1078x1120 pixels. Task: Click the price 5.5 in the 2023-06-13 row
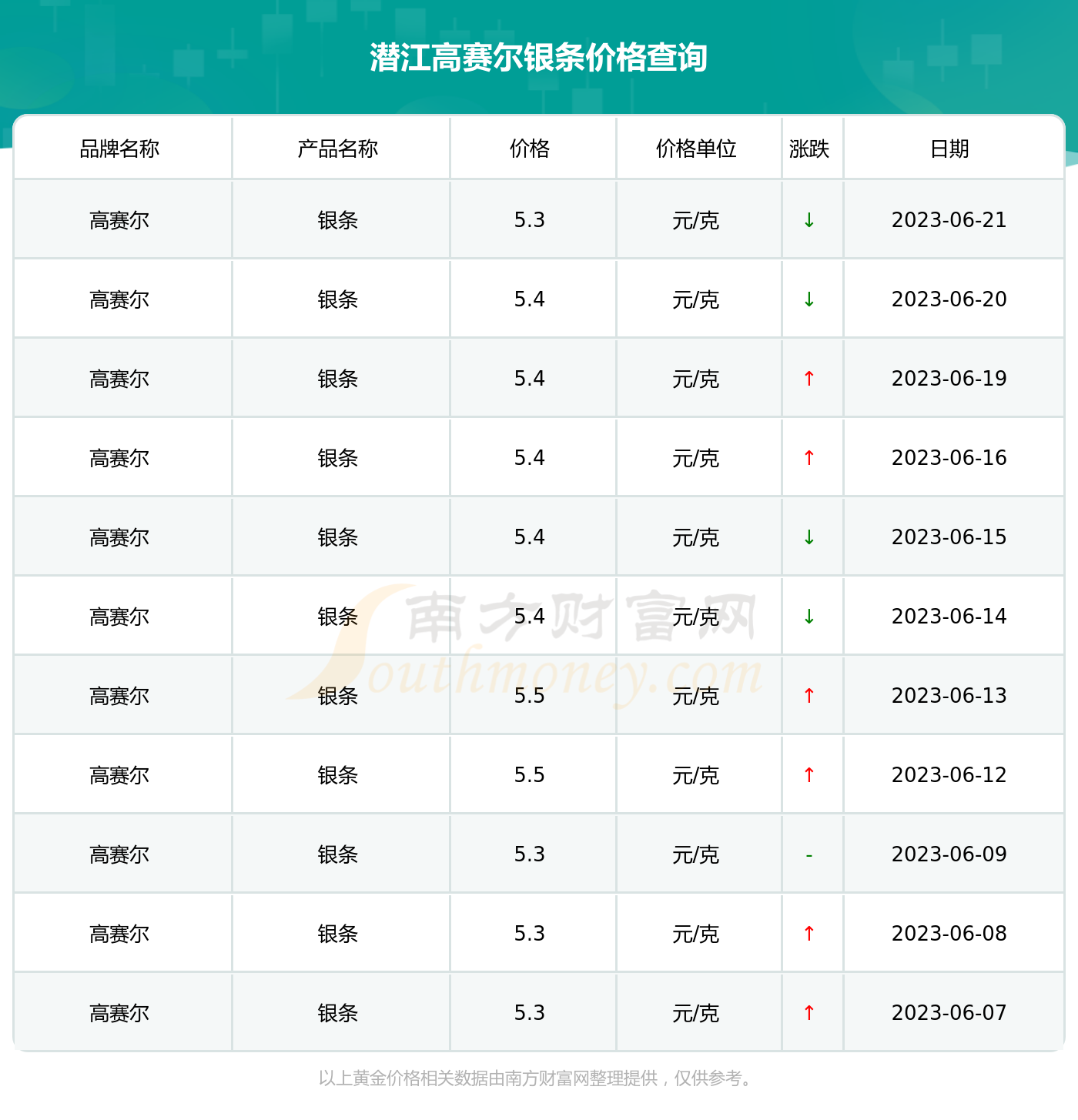(530, 696)
